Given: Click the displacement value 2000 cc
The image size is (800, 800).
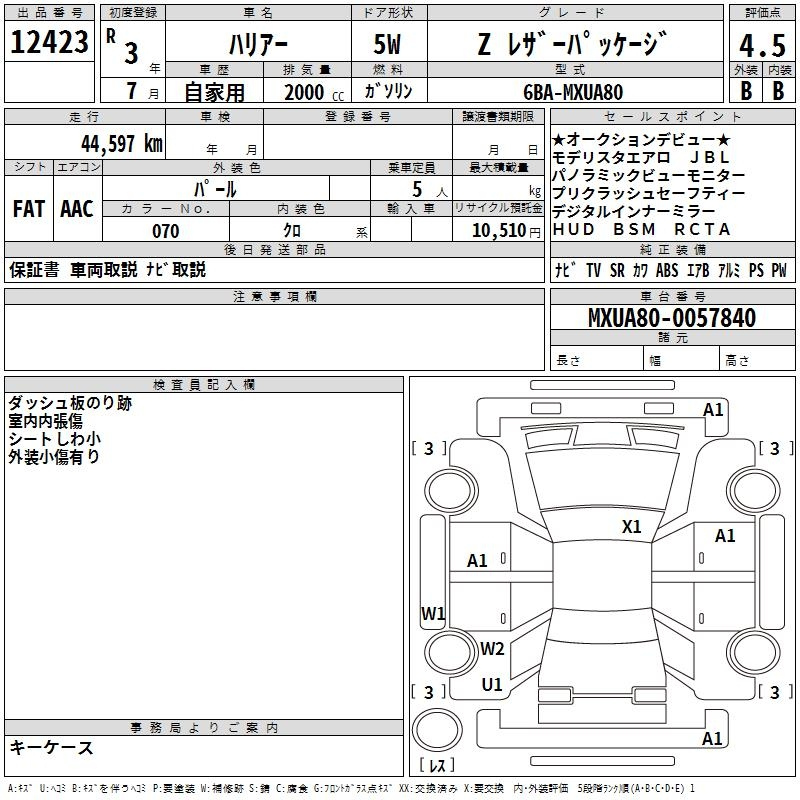Looking at the screenshot, I should tap(314, 92).
